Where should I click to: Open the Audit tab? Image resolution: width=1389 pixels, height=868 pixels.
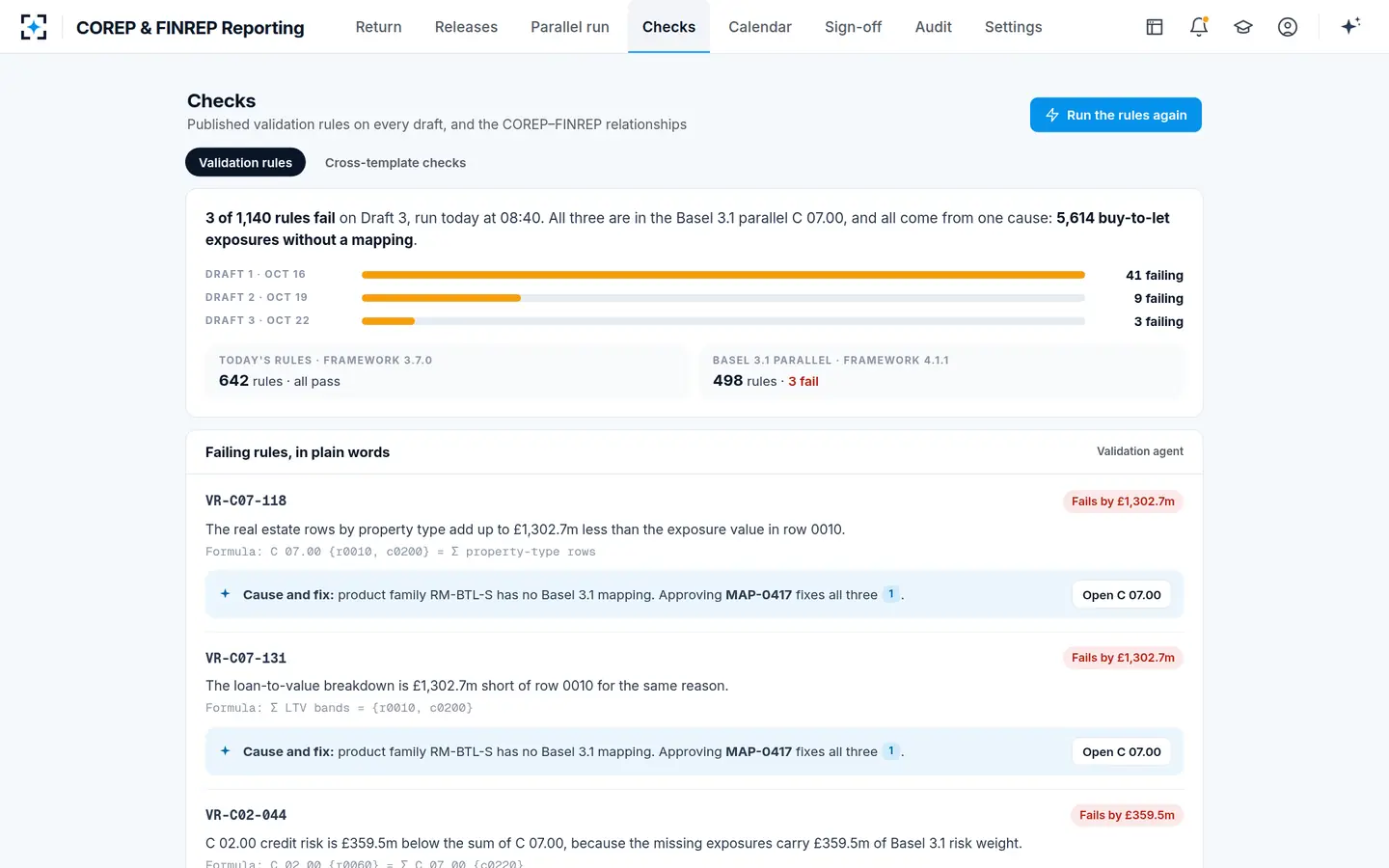point(933,27)
